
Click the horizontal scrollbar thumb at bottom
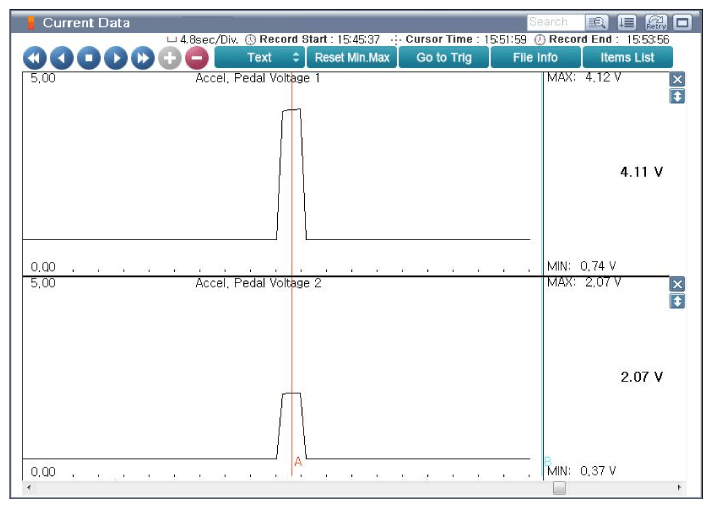click(559, 488)
